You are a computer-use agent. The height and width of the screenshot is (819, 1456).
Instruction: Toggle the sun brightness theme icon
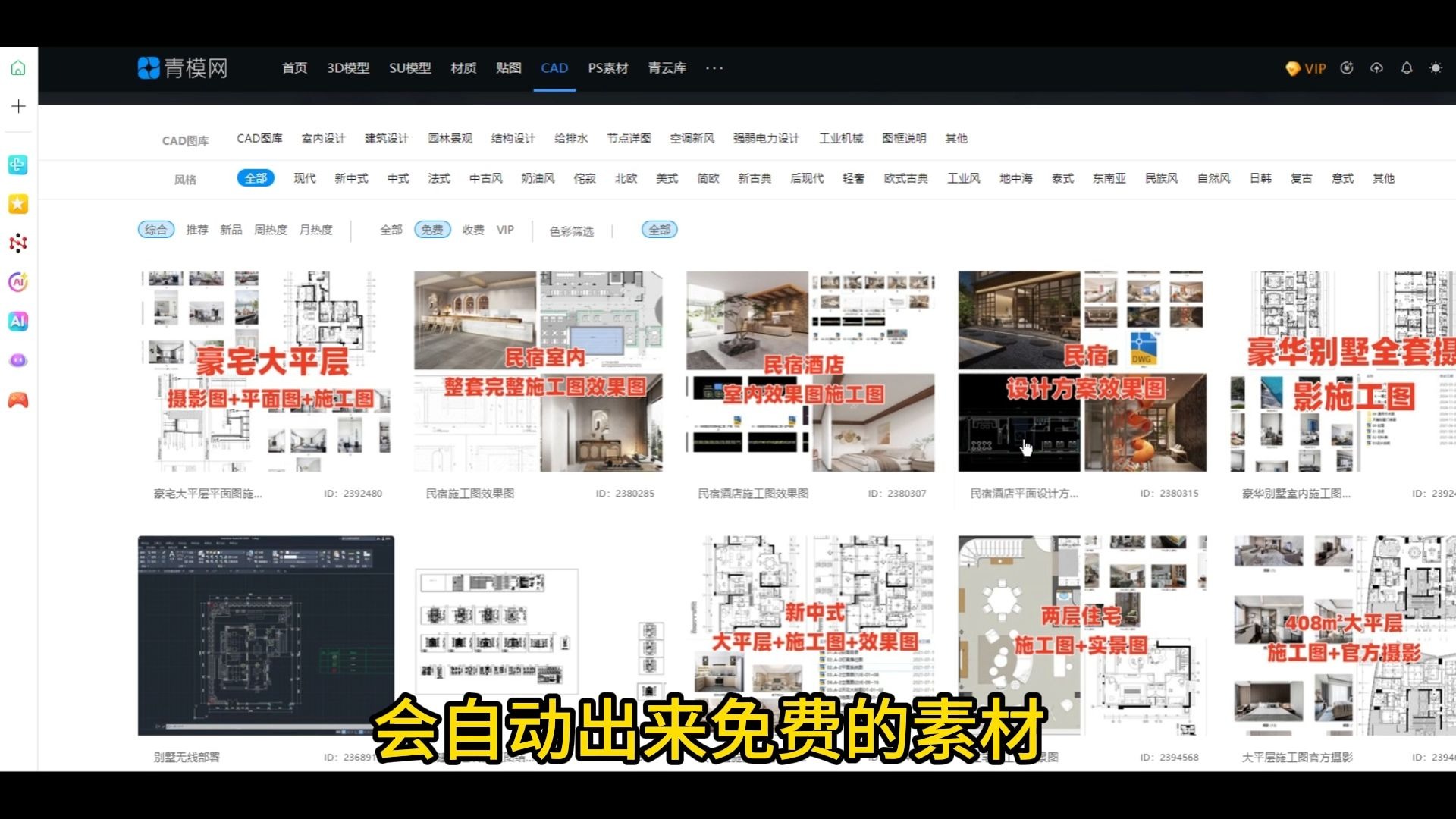point(1436,67)
